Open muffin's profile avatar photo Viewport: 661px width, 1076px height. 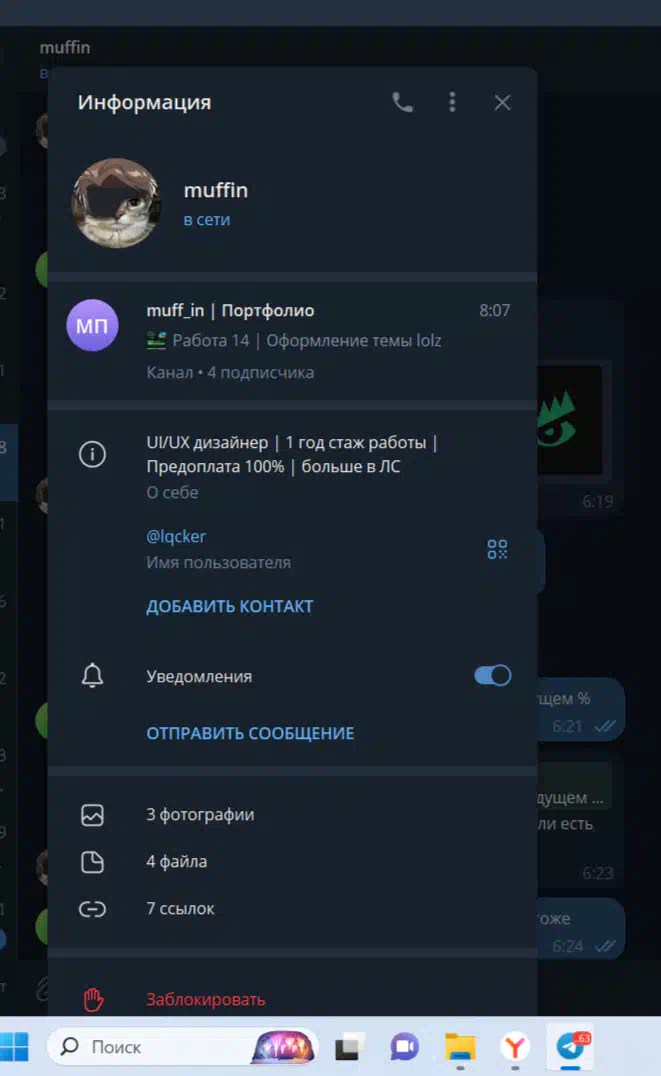tap(117, 203)
